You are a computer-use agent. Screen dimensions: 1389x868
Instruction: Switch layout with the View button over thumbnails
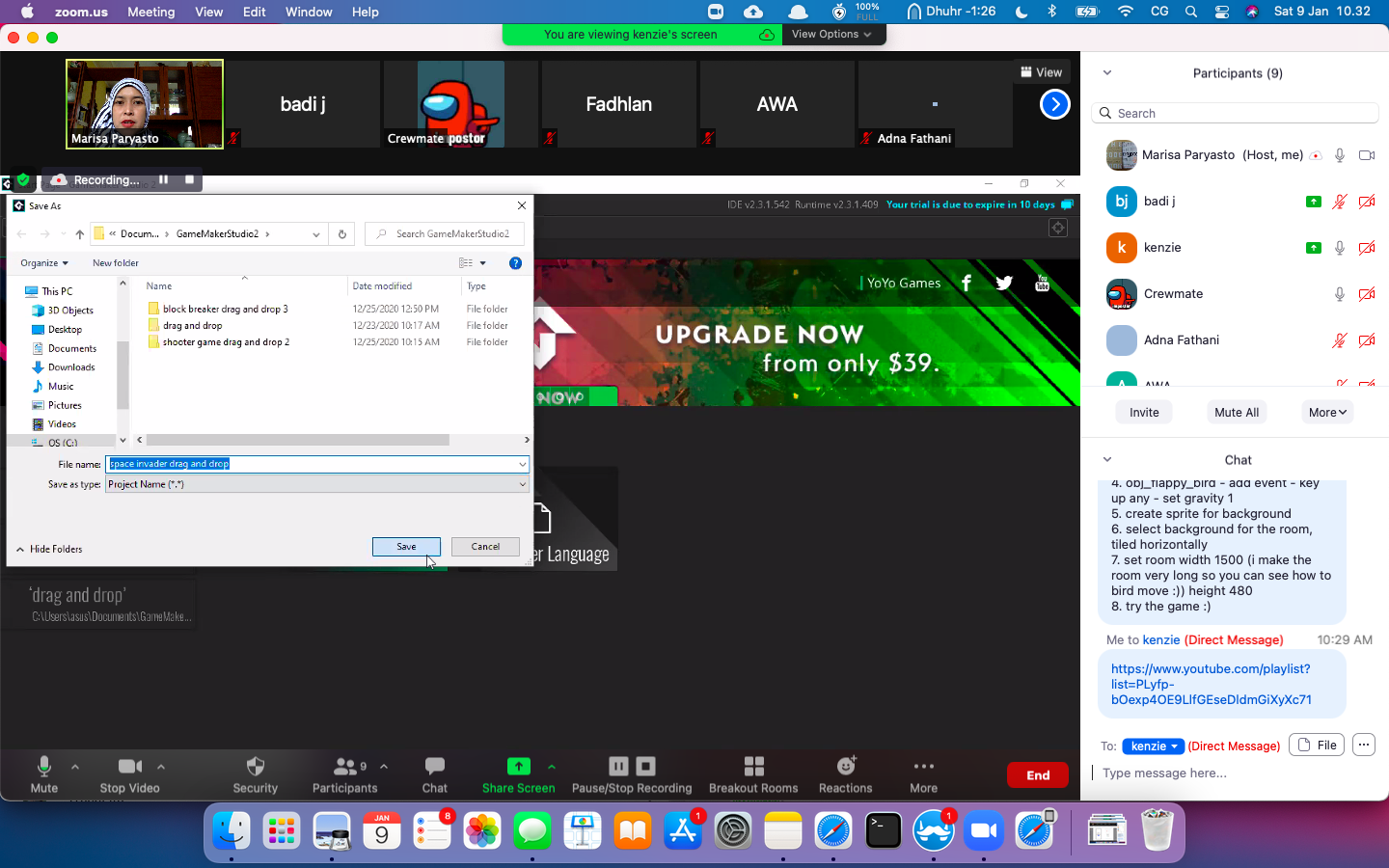coord(1042,72)
